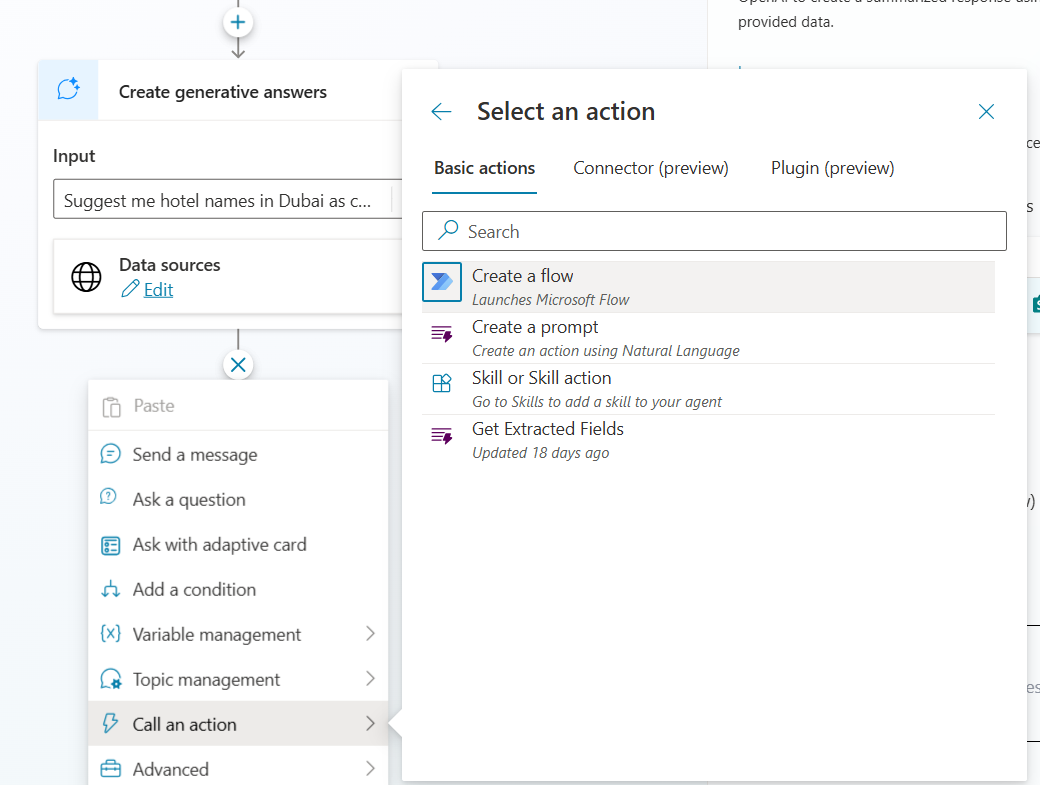This screenshot has height=785, width=1040.
Task: Choose Ask with adaptive card
Action: [x=219, y=545]
